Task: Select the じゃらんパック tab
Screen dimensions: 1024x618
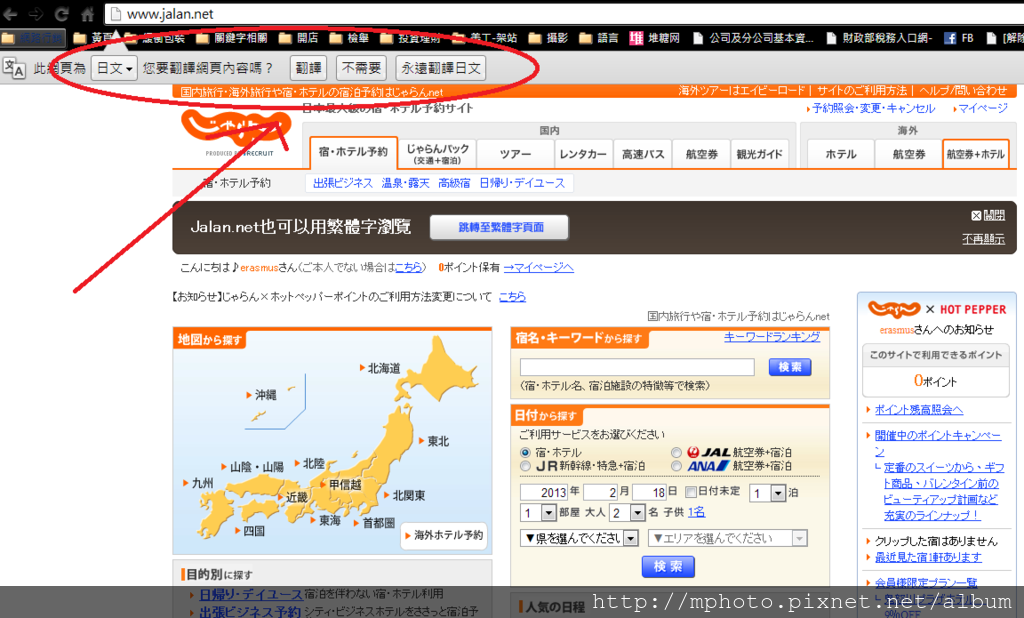Action: (x=438, y=154)
